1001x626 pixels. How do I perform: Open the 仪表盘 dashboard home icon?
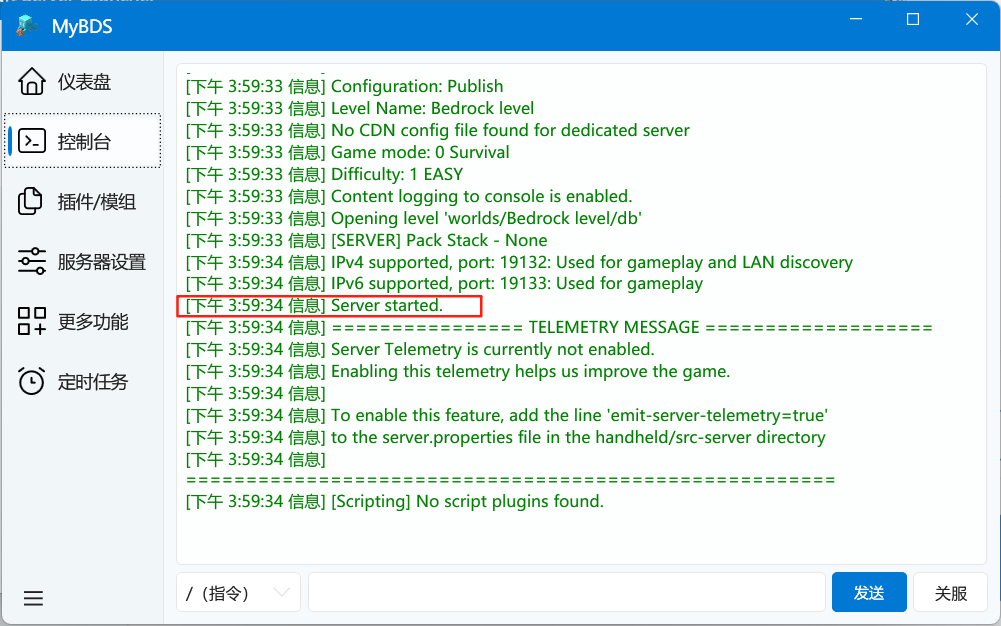(32, 81)
